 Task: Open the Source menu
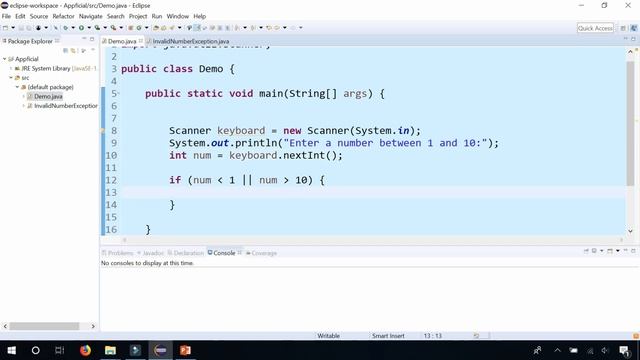39,16
